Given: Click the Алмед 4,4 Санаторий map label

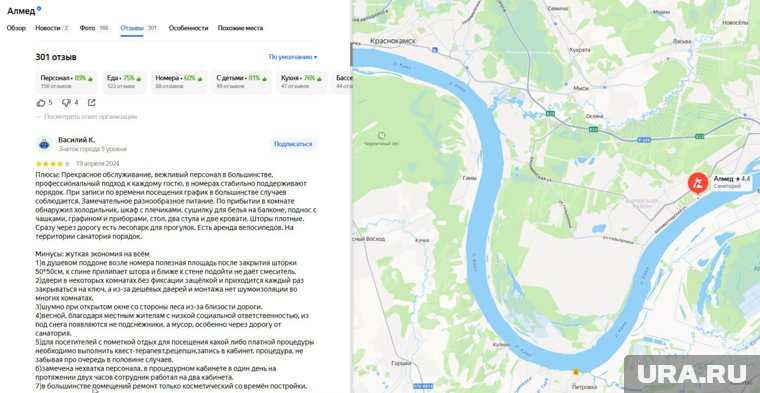Looking at the screenshot, I should coord(731,182).
